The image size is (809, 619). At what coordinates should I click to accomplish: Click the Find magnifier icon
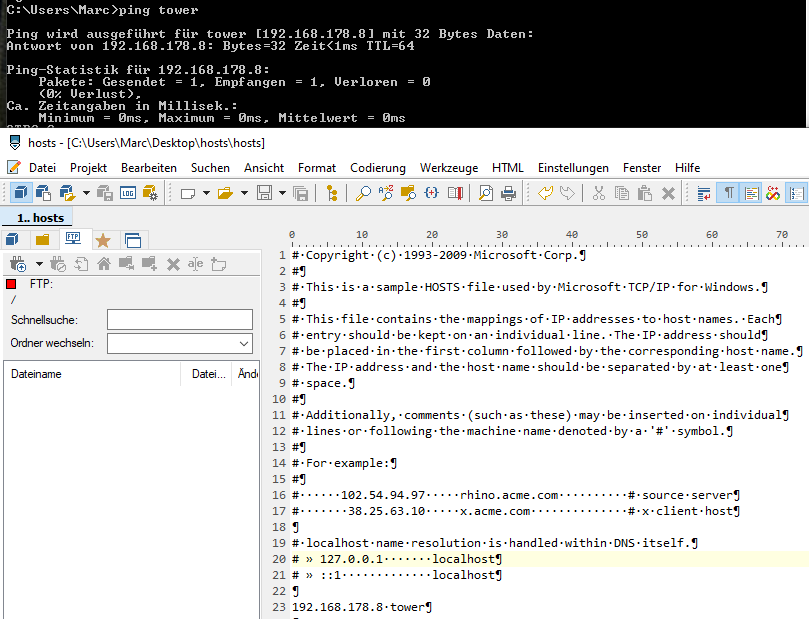(x=363, y=193)
